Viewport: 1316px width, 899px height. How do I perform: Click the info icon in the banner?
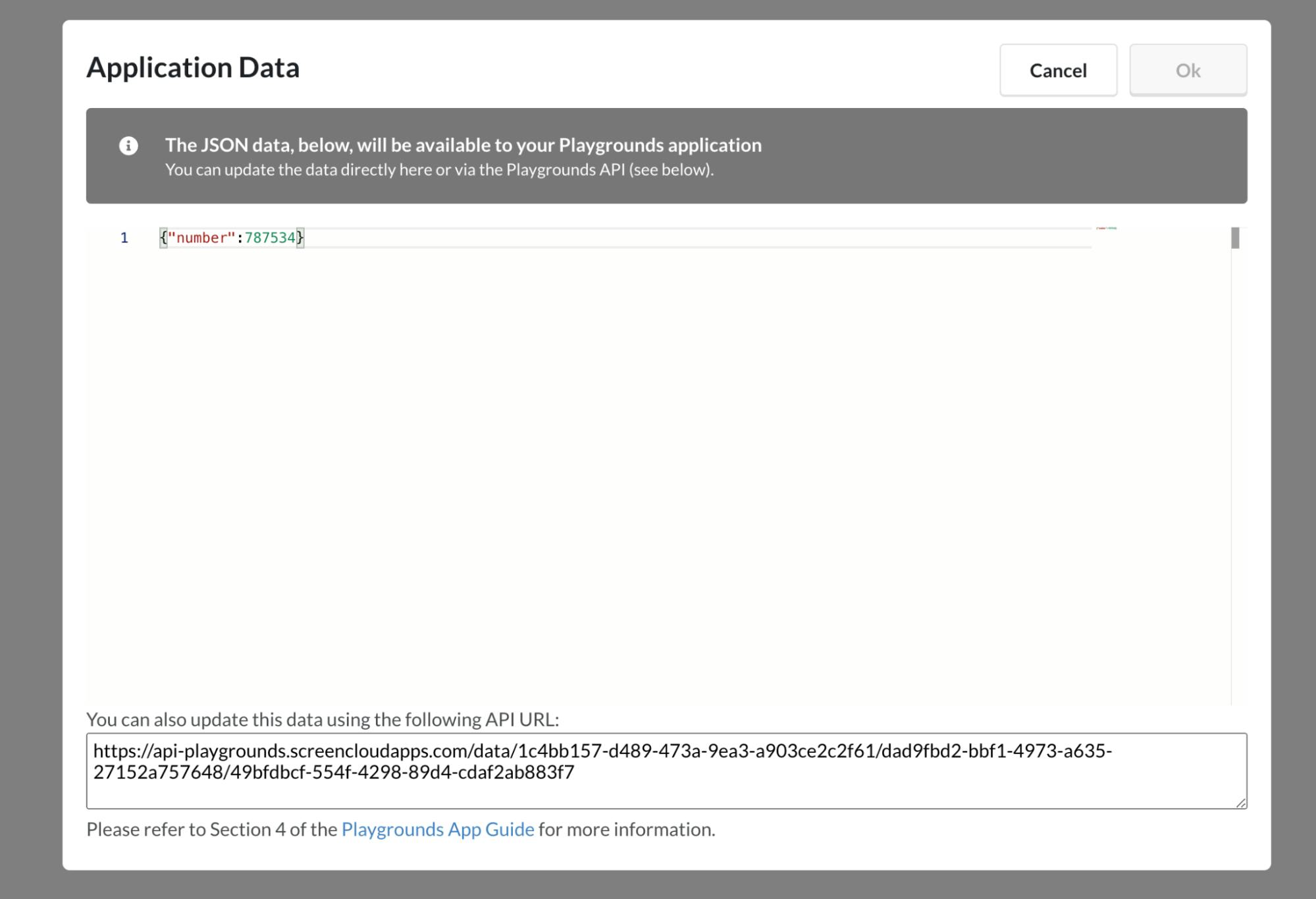(128, 146)
